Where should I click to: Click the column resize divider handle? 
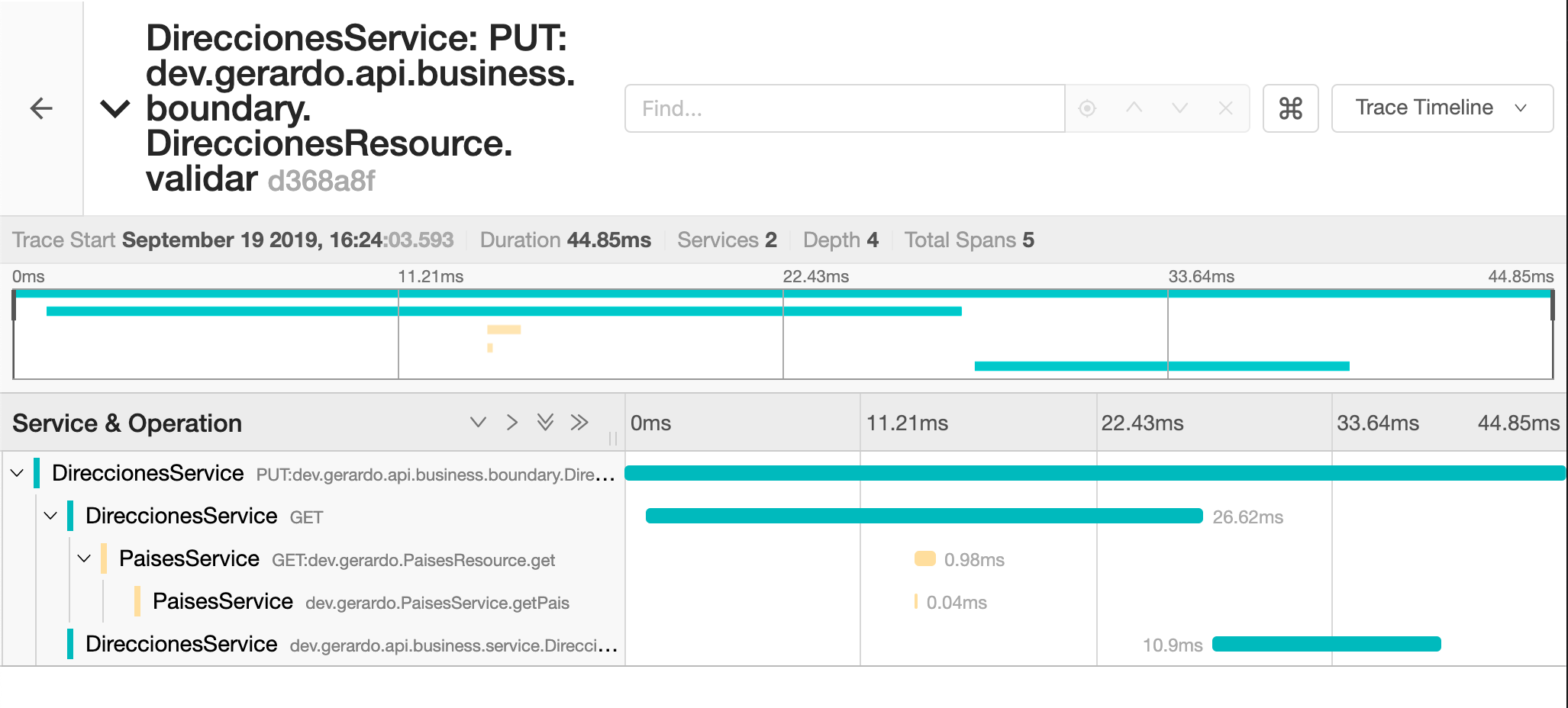click(613, 439)
